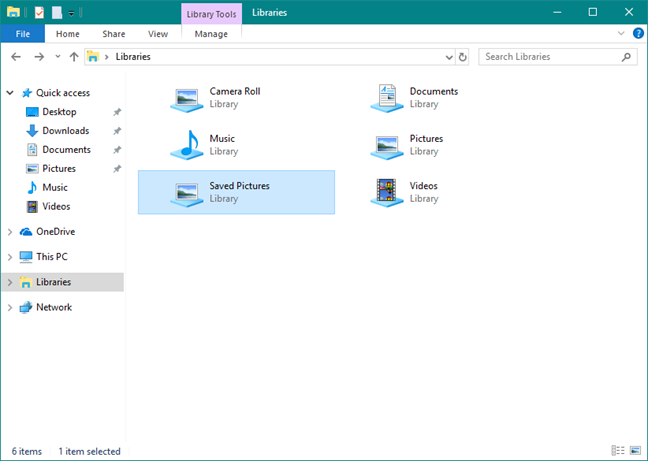This screenshot has height=461, width=648.
Task: Minimize the Libraries window
Action: tap(557, 12)
